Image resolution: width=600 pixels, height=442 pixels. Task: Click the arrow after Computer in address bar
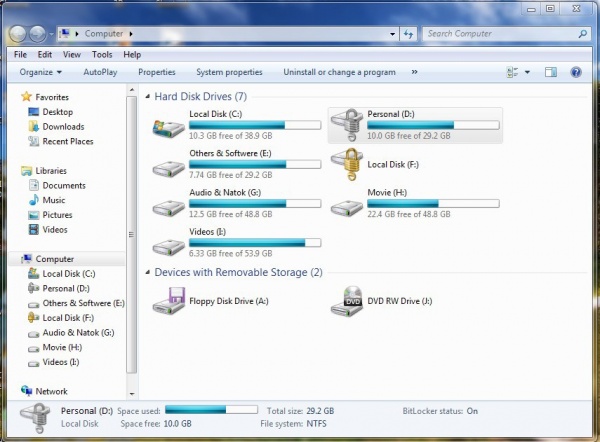click(131, 34)
